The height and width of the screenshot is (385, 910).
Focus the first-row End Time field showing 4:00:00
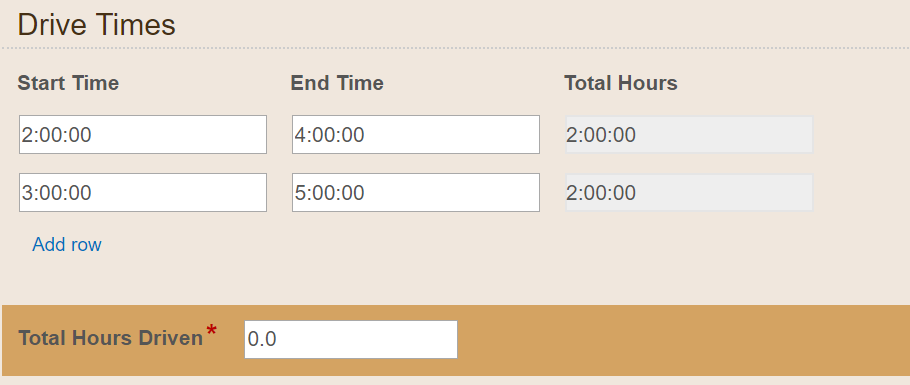416,134
